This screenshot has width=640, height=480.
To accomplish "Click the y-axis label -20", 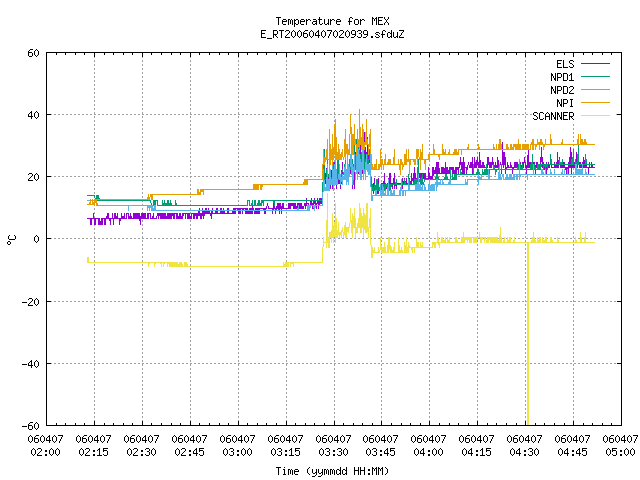I will click(x=31, y=302).
